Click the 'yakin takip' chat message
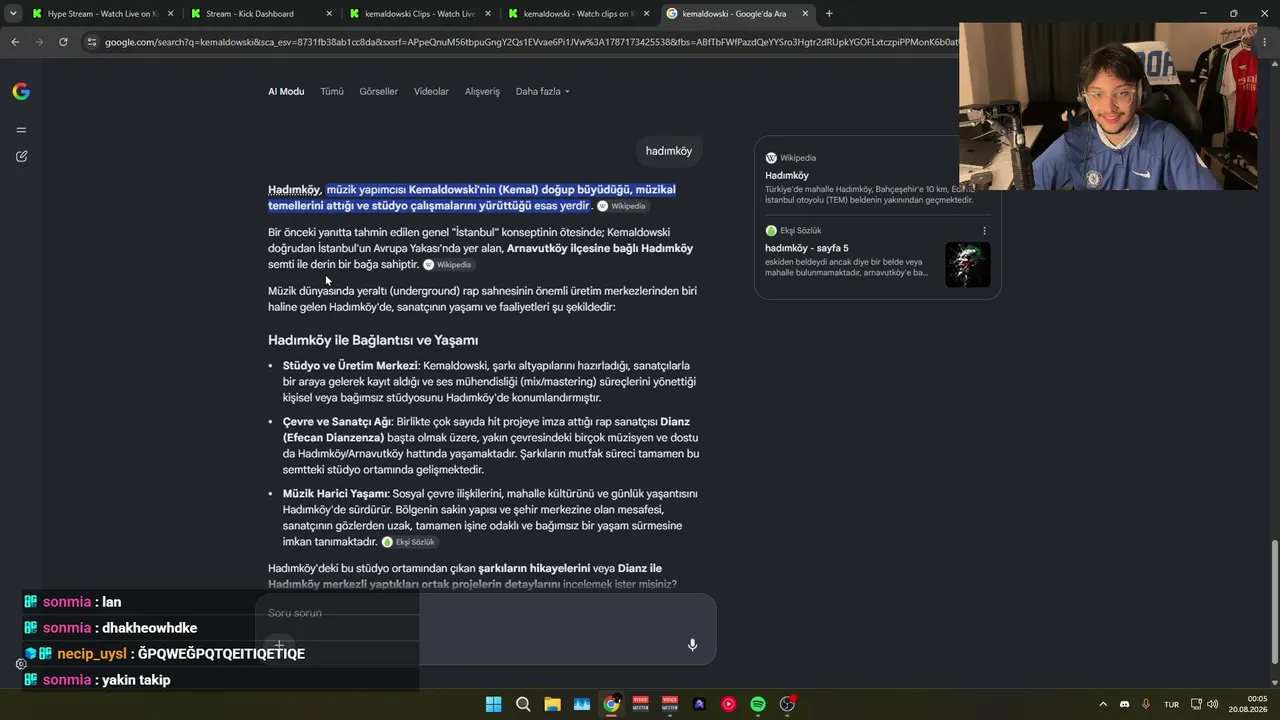The width and height of the screenshot is (1280, 720). click(136, 680)
